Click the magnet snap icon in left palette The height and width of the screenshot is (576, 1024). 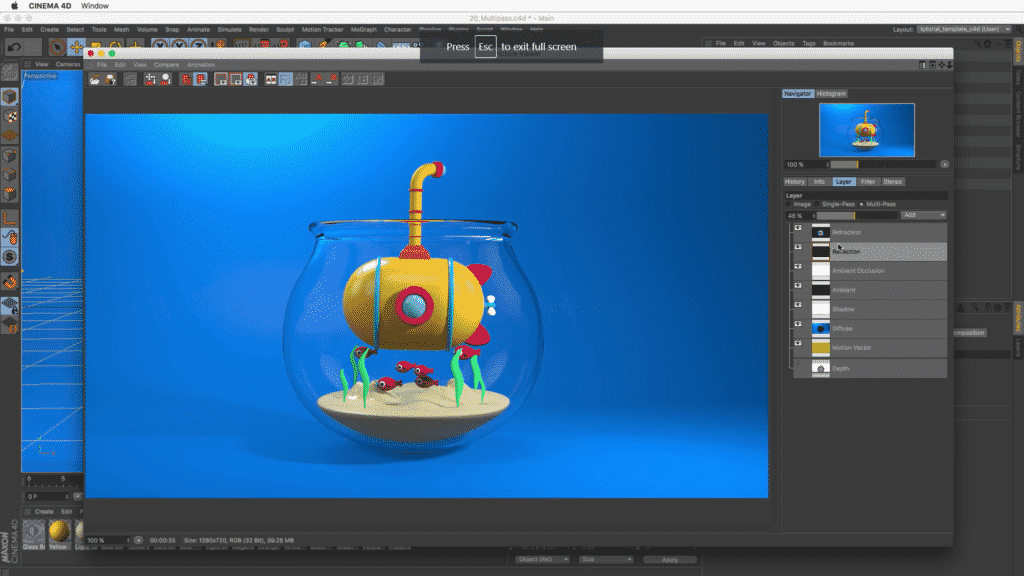pyautogui.click(x=10, y=282)
